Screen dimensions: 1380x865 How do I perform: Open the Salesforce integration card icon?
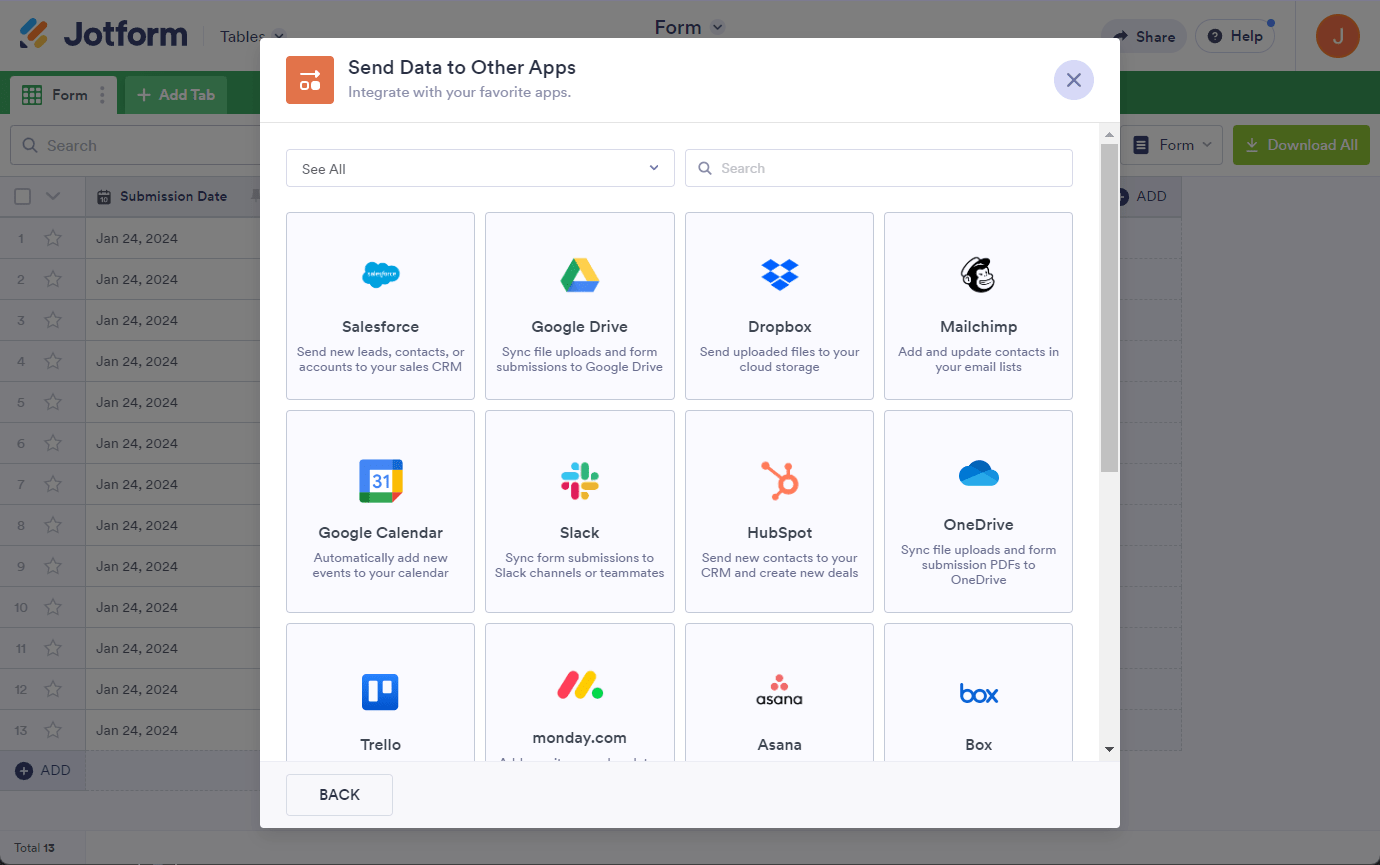tap(380, 274)
